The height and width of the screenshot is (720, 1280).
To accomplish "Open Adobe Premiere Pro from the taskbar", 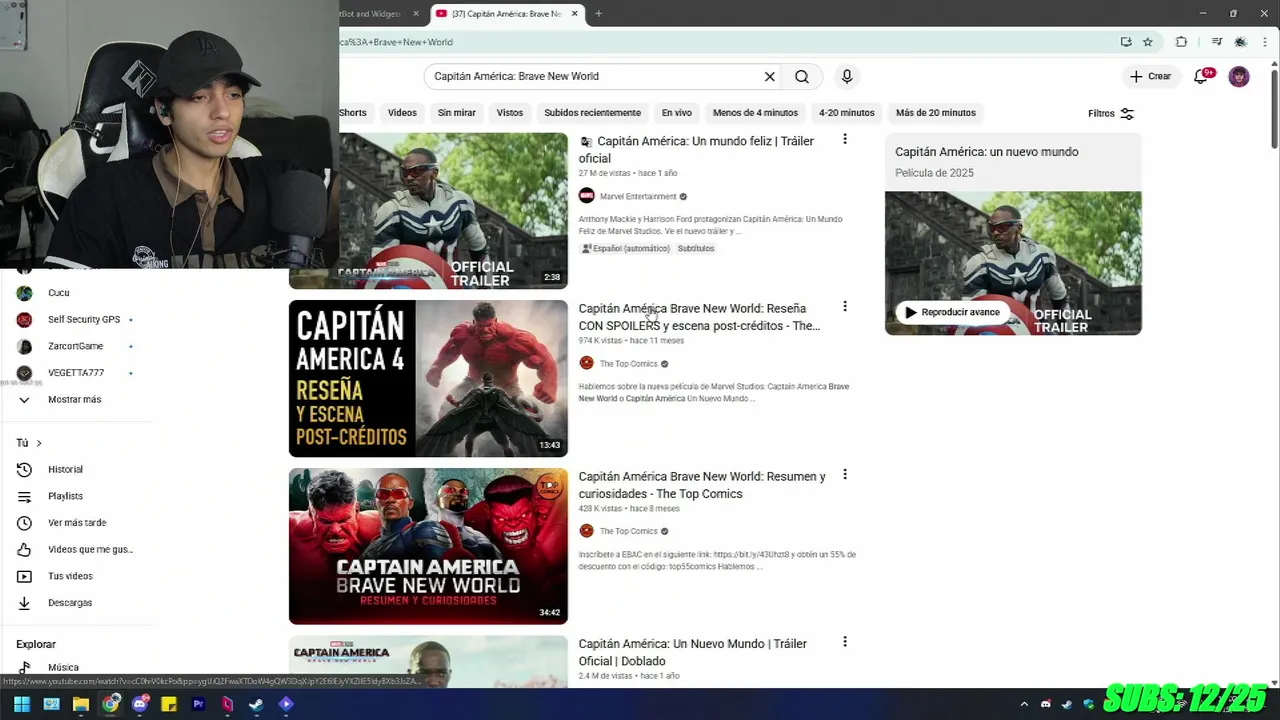I will tap(198, 704).
